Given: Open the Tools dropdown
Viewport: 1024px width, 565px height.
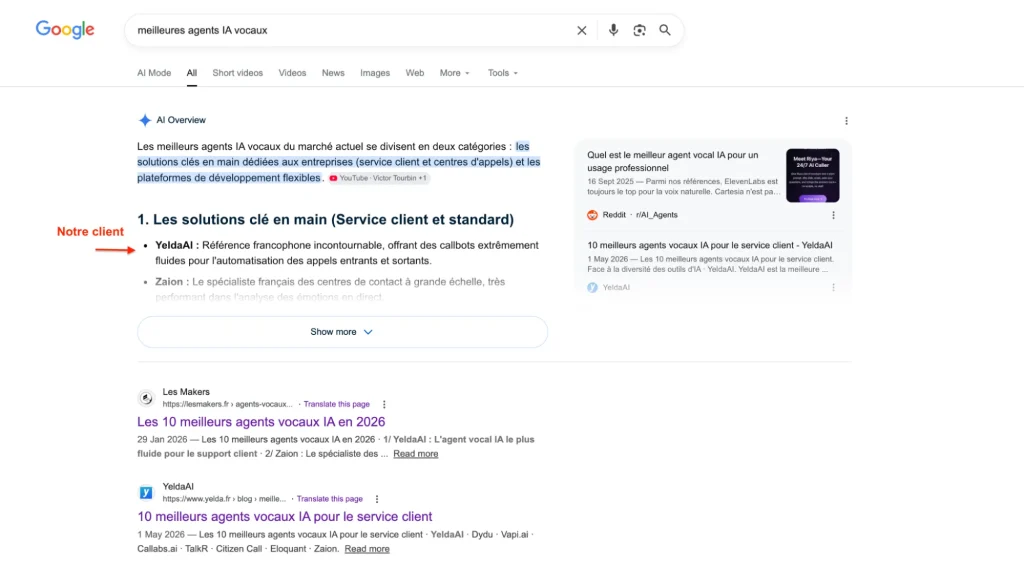Looking at the screenshot, I should click(x=503, y=73).
